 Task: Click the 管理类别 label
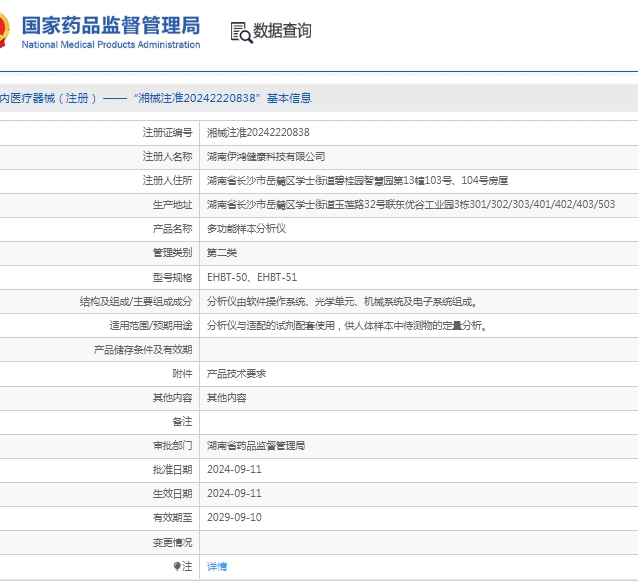173,253
